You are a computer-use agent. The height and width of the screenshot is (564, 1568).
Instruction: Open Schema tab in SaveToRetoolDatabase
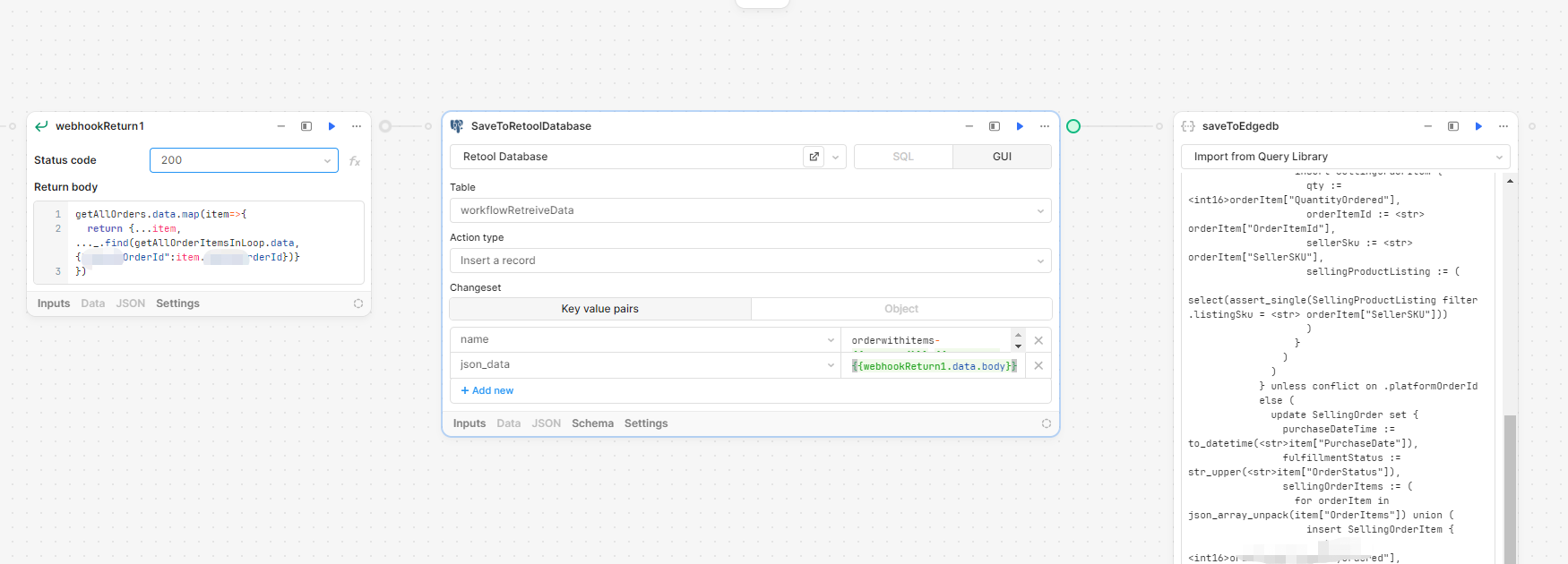coord(593,423)
